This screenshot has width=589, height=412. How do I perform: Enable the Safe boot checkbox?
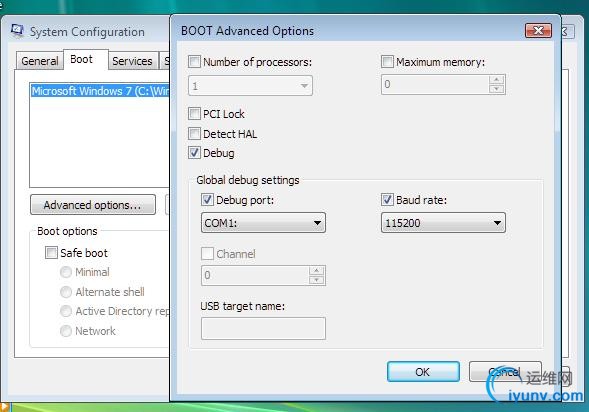51,252
